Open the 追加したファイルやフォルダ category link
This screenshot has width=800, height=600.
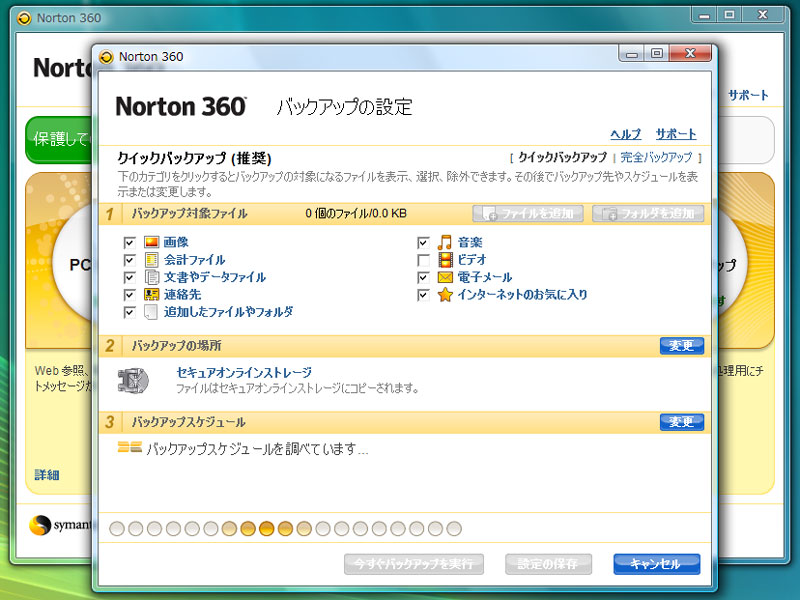(x=229, y=312)
